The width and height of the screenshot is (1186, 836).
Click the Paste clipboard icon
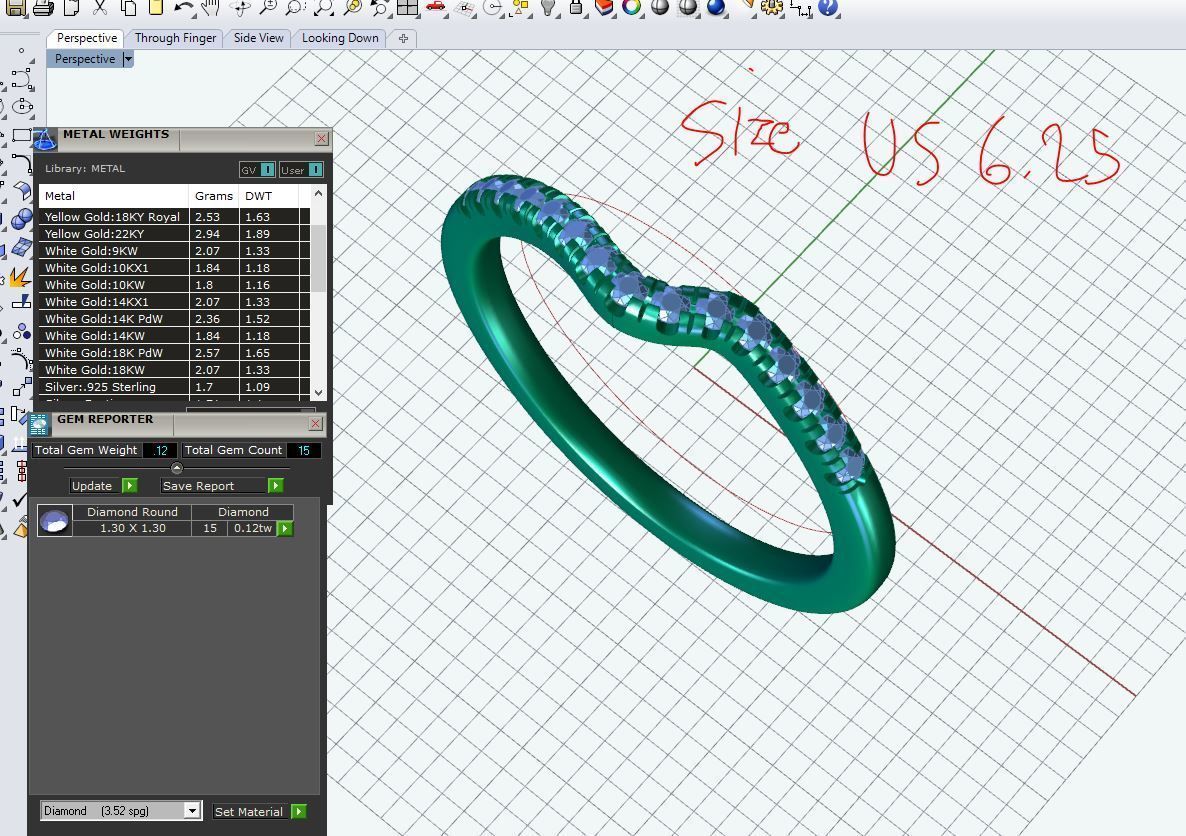point(155,8)
